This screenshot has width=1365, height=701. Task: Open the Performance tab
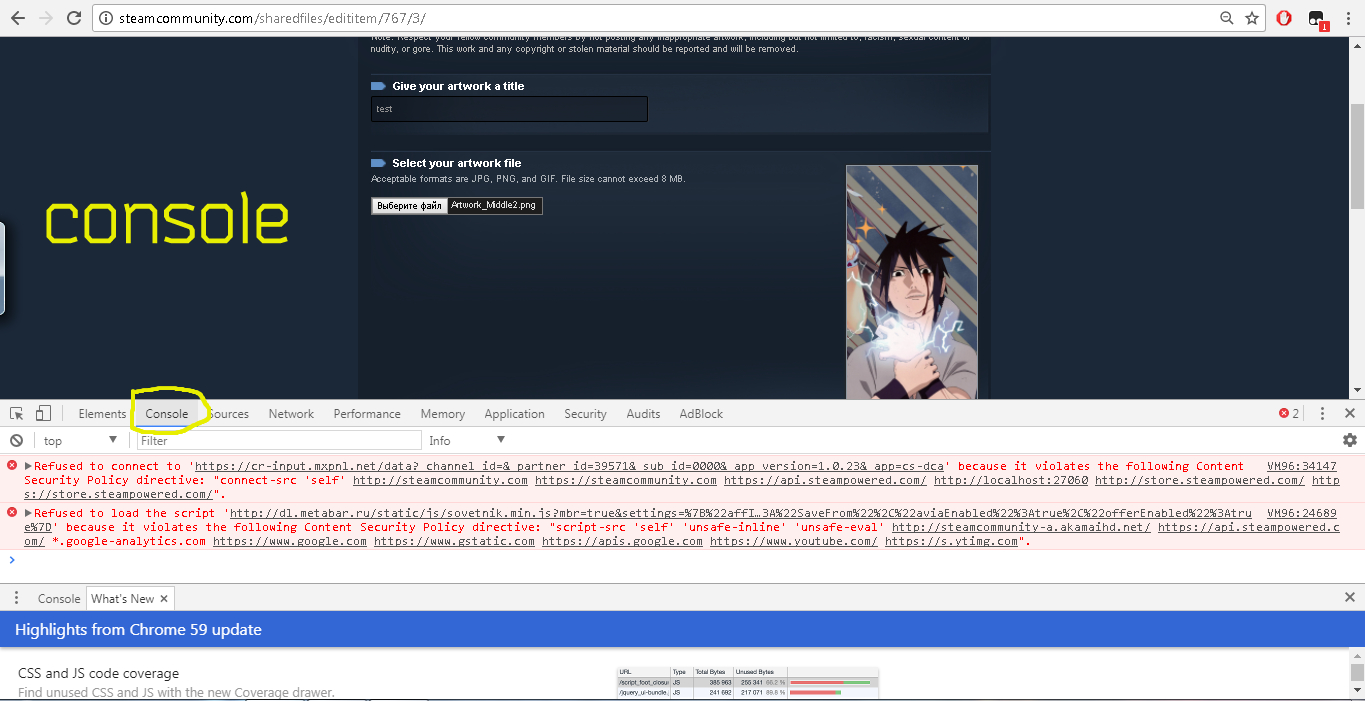click(x=367, y=414)
